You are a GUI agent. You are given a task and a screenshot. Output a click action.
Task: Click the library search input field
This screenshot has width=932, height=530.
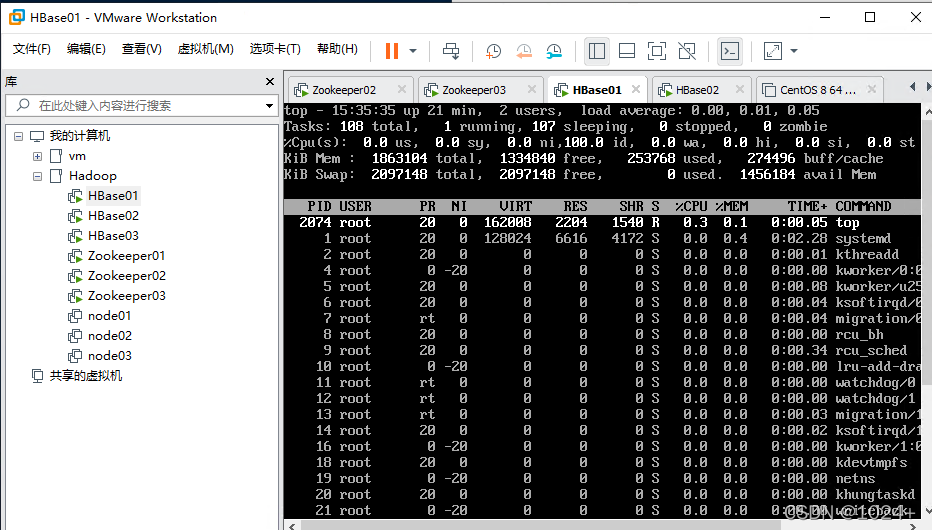coord(142,106)
